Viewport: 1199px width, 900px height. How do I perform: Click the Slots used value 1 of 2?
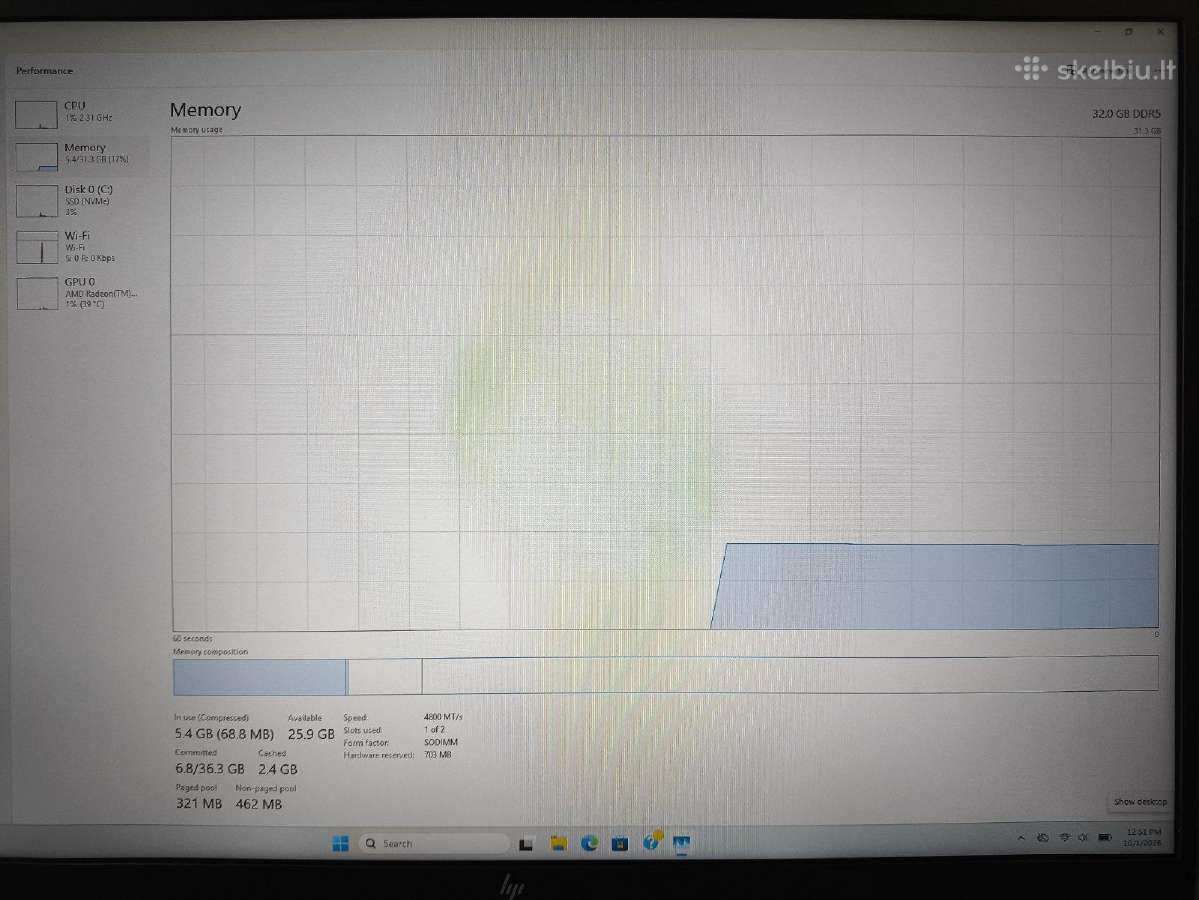pos(434,729)
